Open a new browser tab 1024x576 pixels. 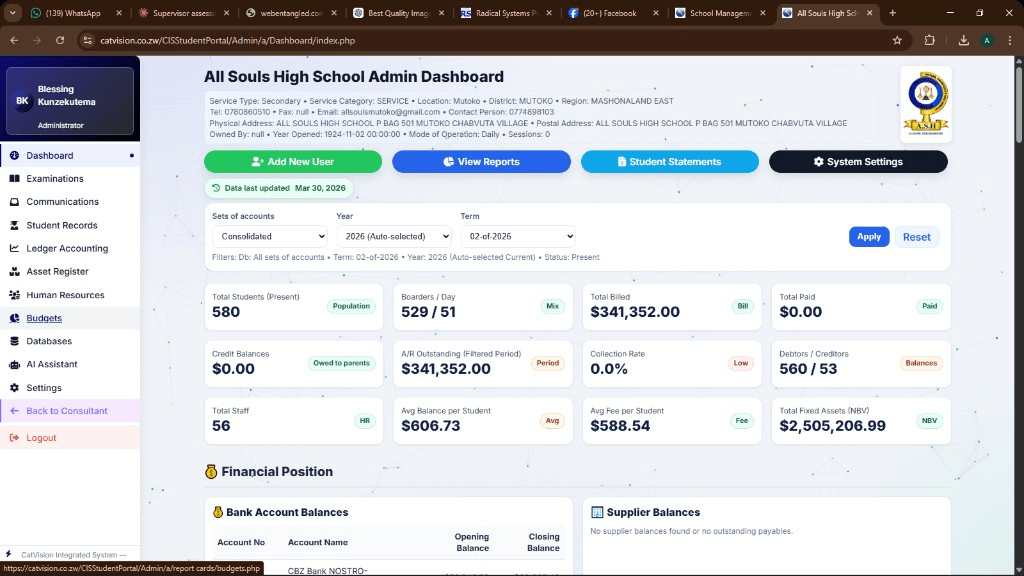[892, 13]
